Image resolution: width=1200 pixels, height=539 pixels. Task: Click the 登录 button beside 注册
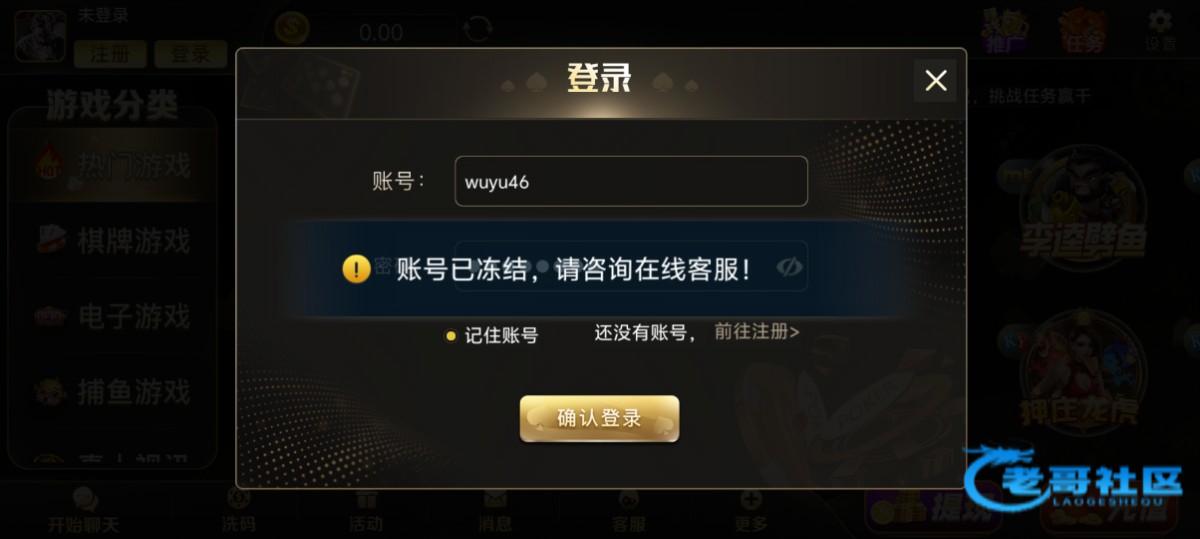190,54
